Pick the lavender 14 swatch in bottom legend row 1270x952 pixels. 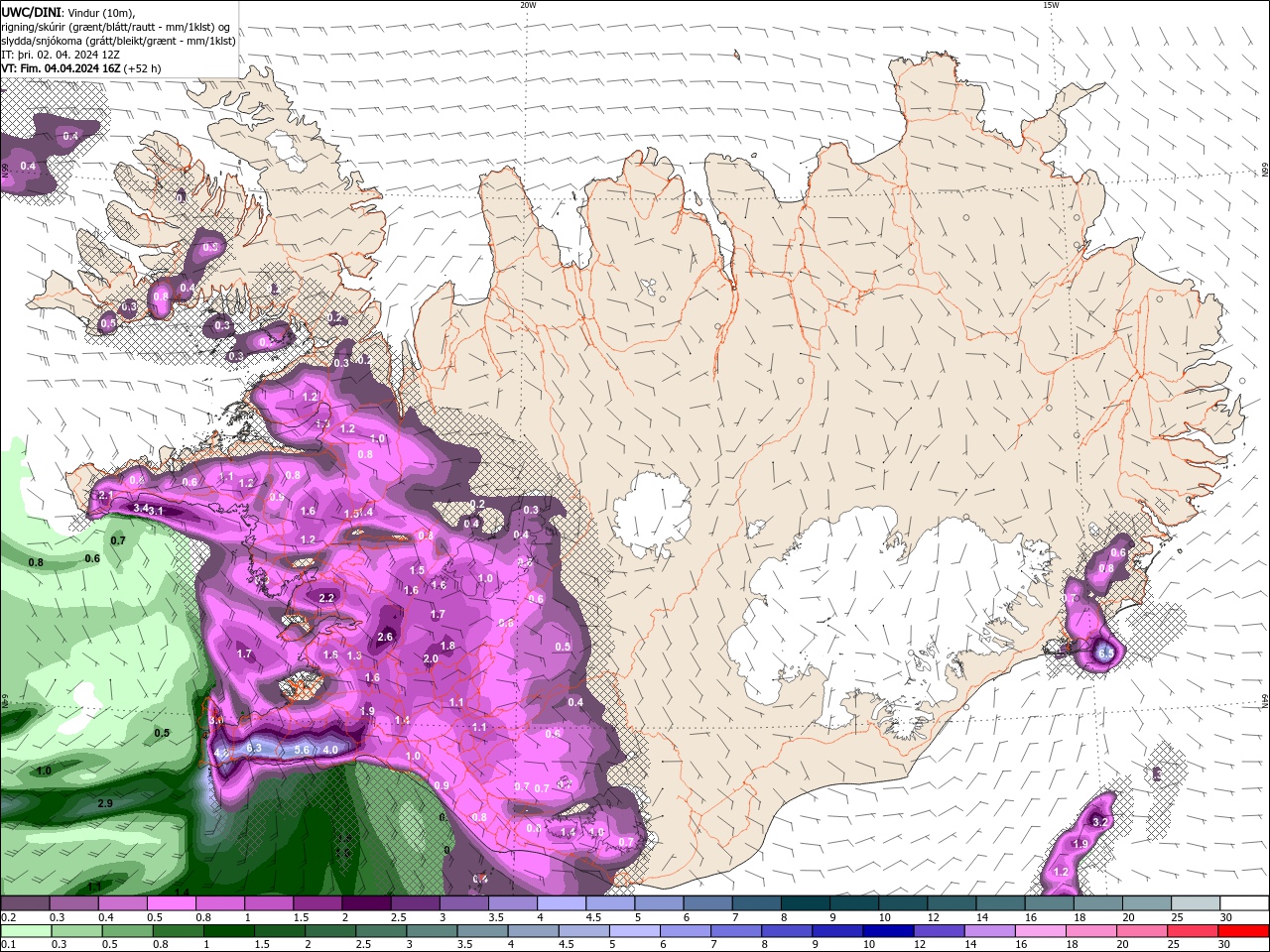[x=988, y=931]
